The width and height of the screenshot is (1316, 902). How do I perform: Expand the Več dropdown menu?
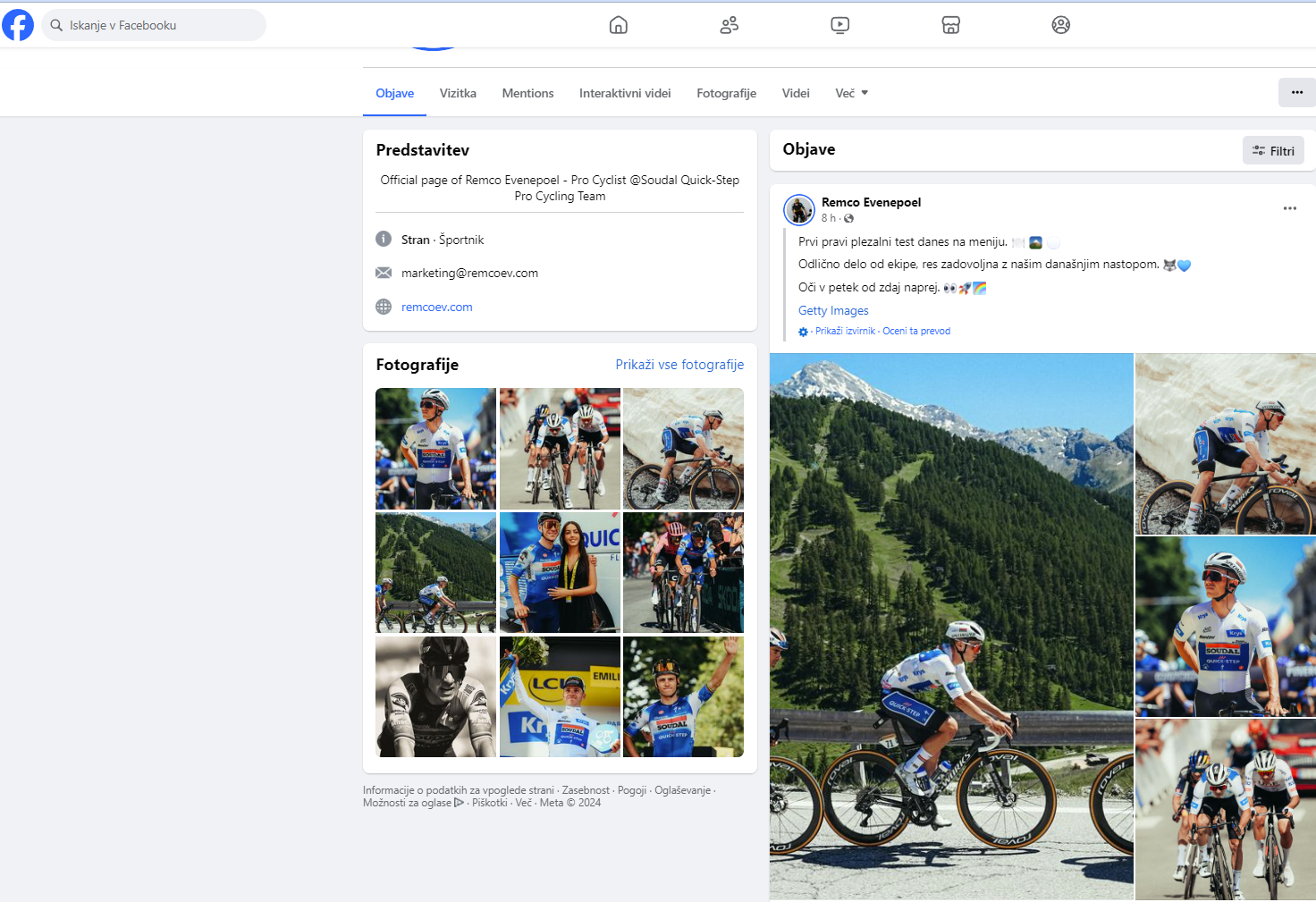(x=851, y=93)
